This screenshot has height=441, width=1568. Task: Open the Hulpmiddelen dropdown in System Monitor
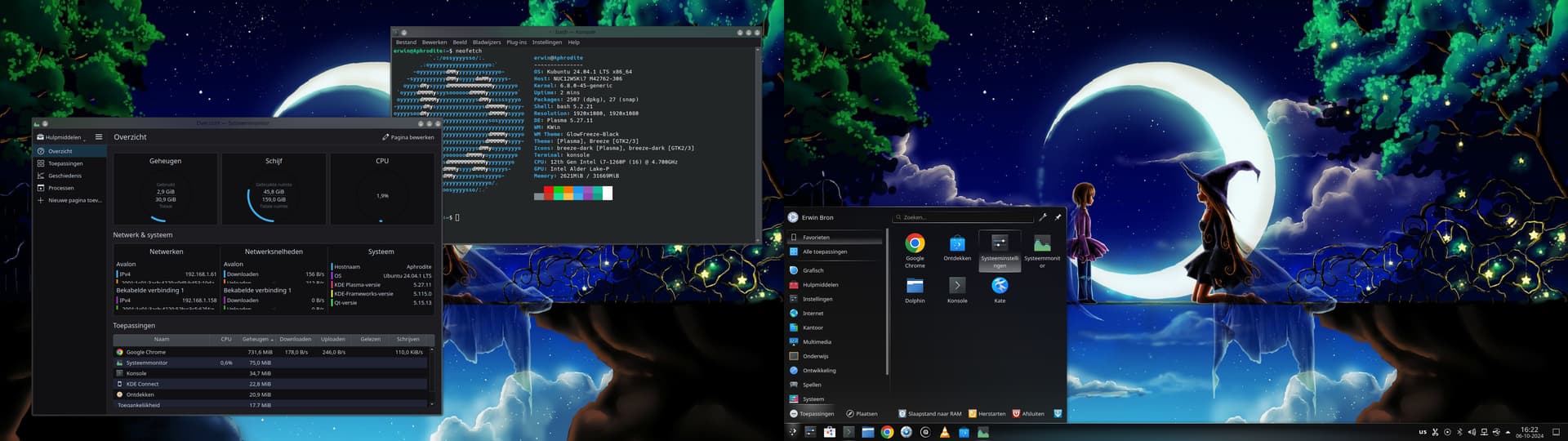[x=61, y=137]
